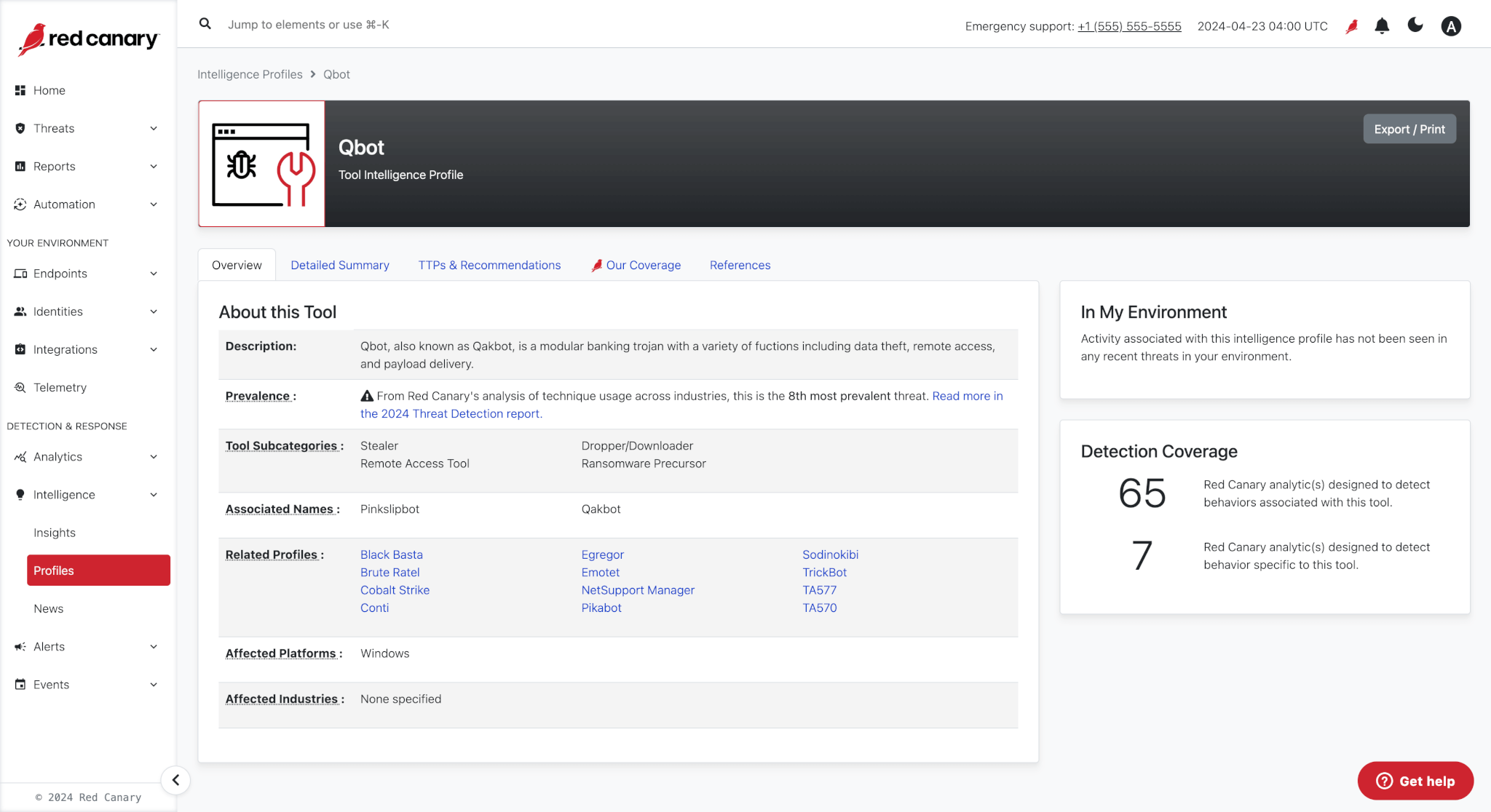Click the Get help button
This screenshot has height=812, width=1491.
click(1415, 781)
